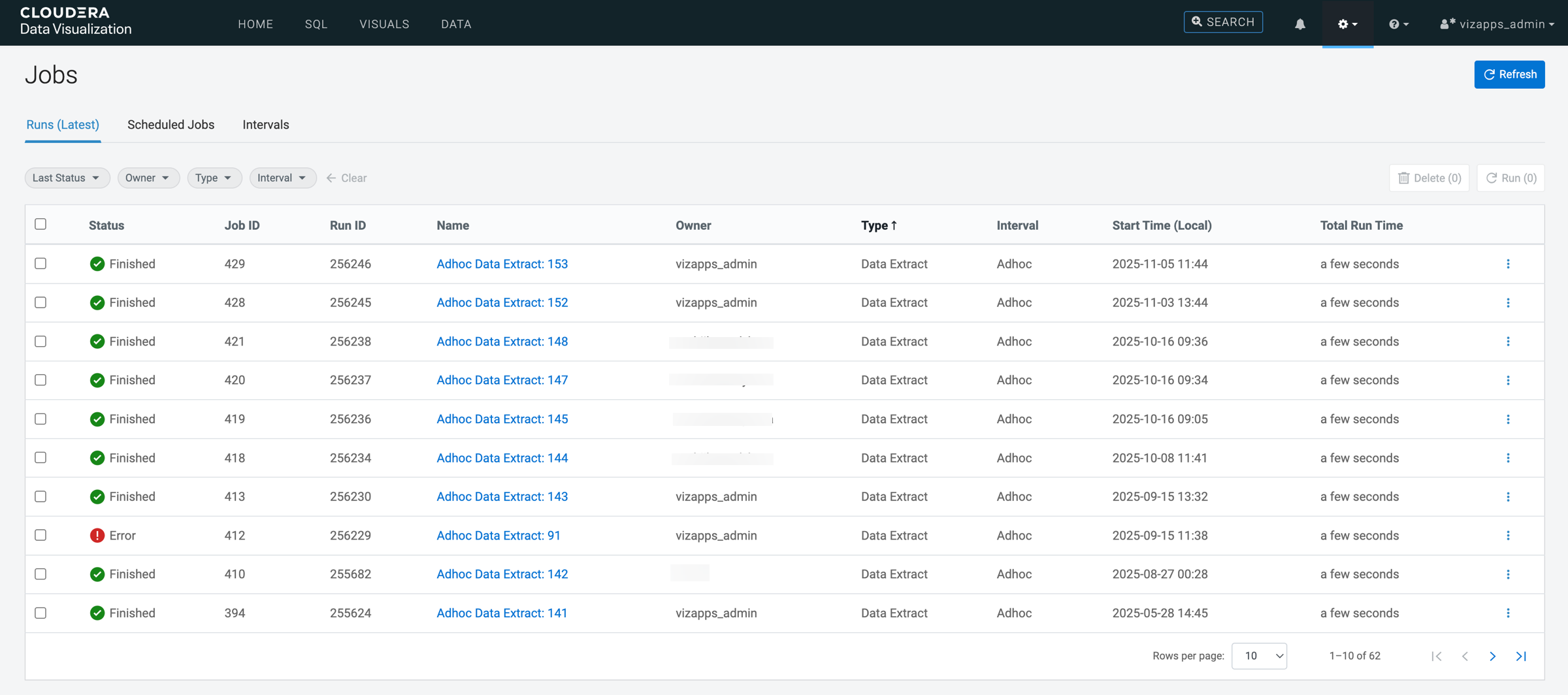Switch to the Scheduled Jobs tab
This screenshot has width=1568, height=695.
[171, 125]
